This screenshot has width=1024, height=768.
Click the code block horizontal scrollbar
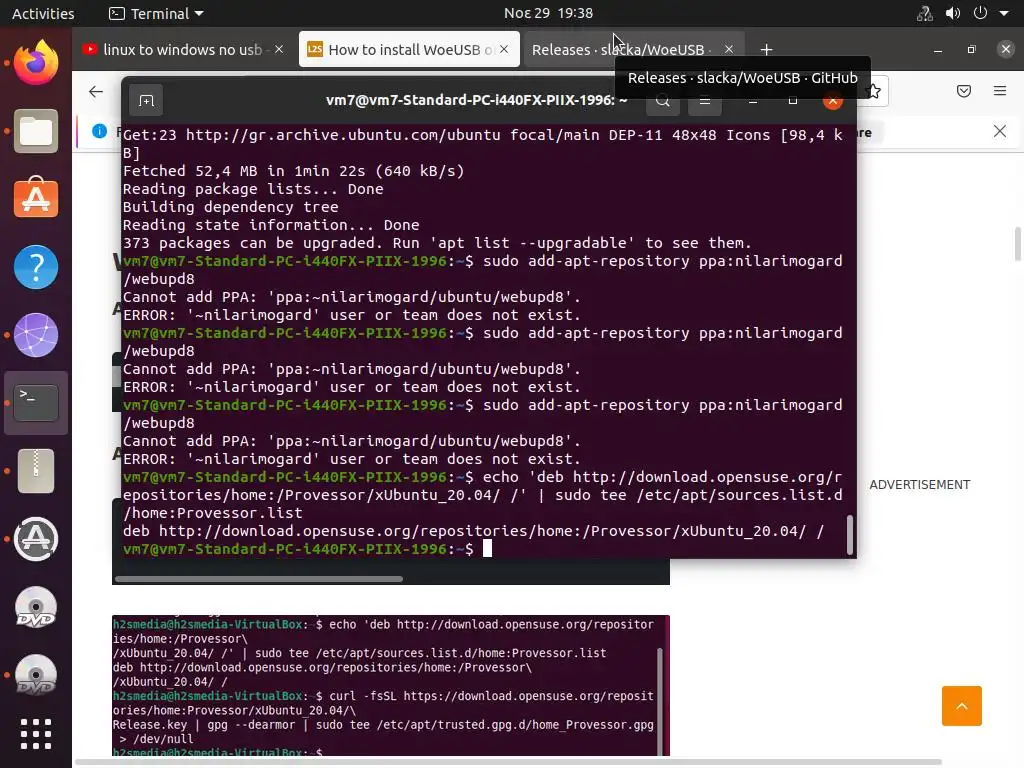click(259, 579)
